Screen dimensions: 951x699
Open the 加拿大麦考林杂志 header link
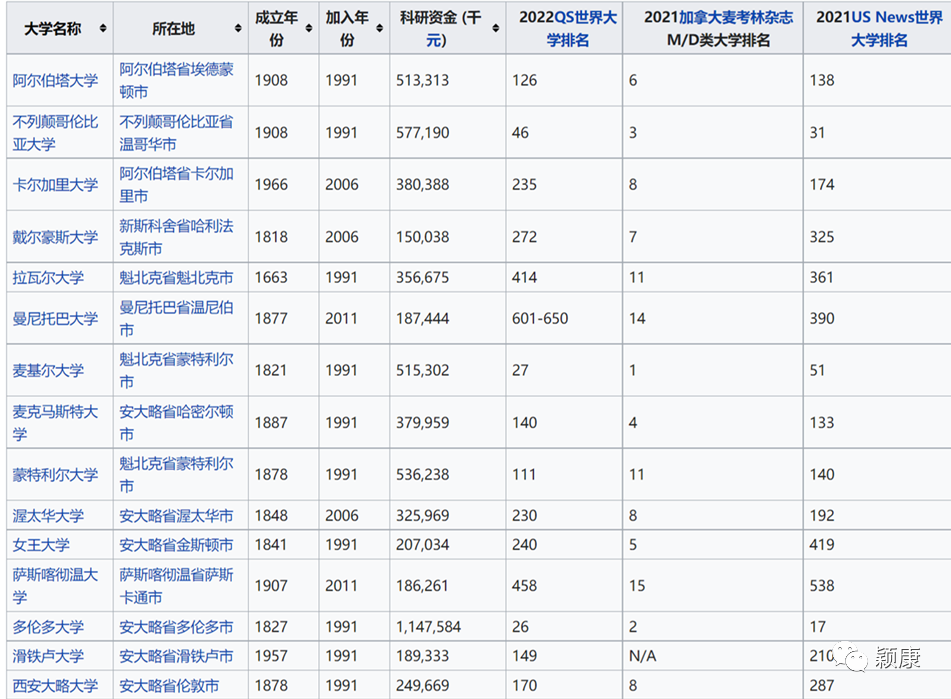736,17
